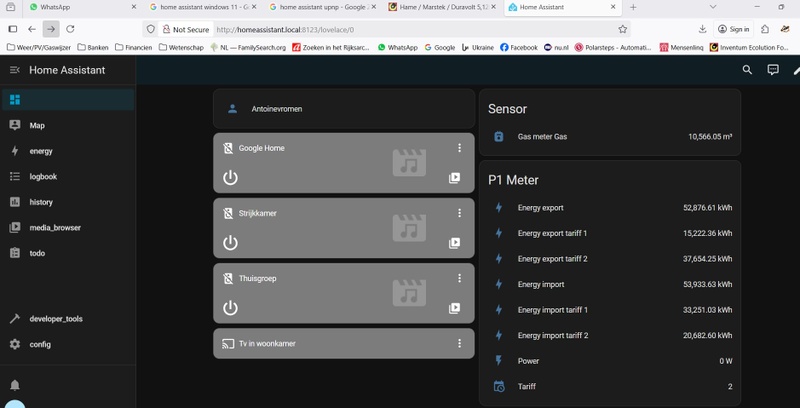
Task: Switch to home assistant windows 11 tab
Action: pyautogui.click(x=203, y=7)
